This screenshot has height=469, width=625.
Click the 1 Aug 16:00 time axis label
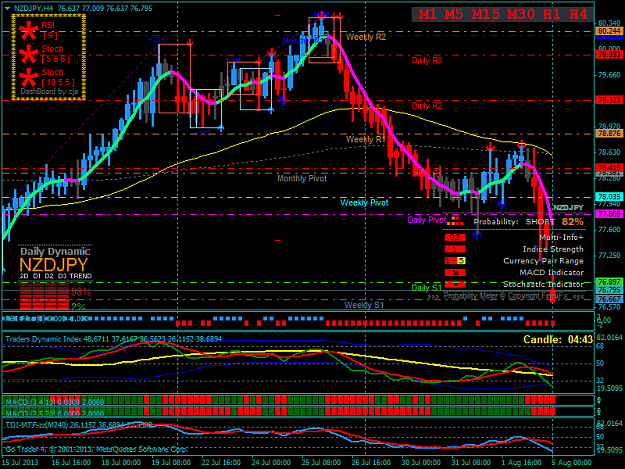(x=521, y=463)
